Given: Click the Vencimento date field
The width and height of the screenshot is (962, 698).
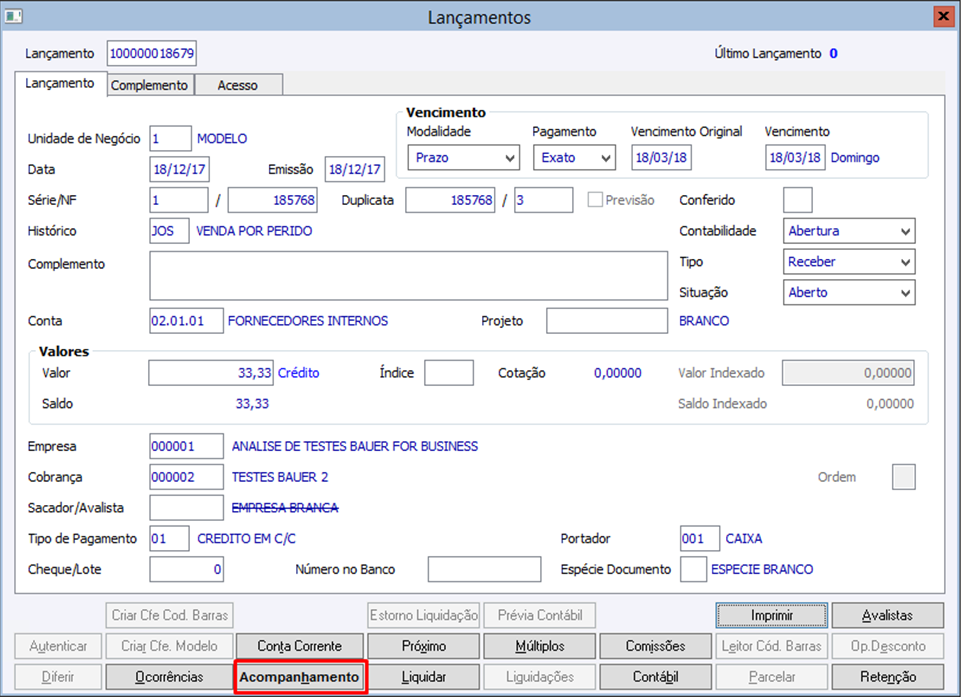Looking at the screenshot, I should [x=795, y=158].
